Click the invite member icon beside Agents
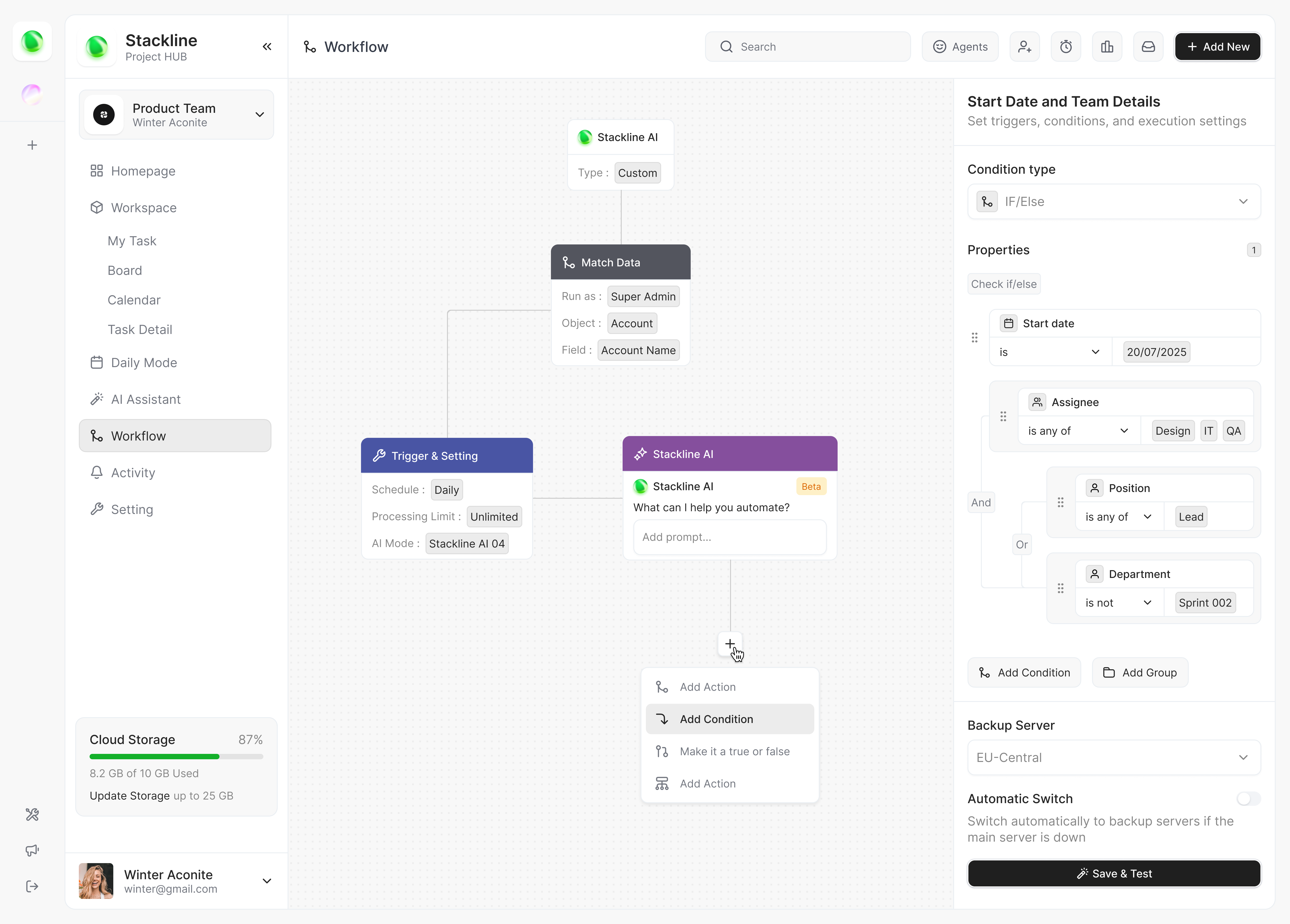The image size is (1290, 924). coord(1024,47)
